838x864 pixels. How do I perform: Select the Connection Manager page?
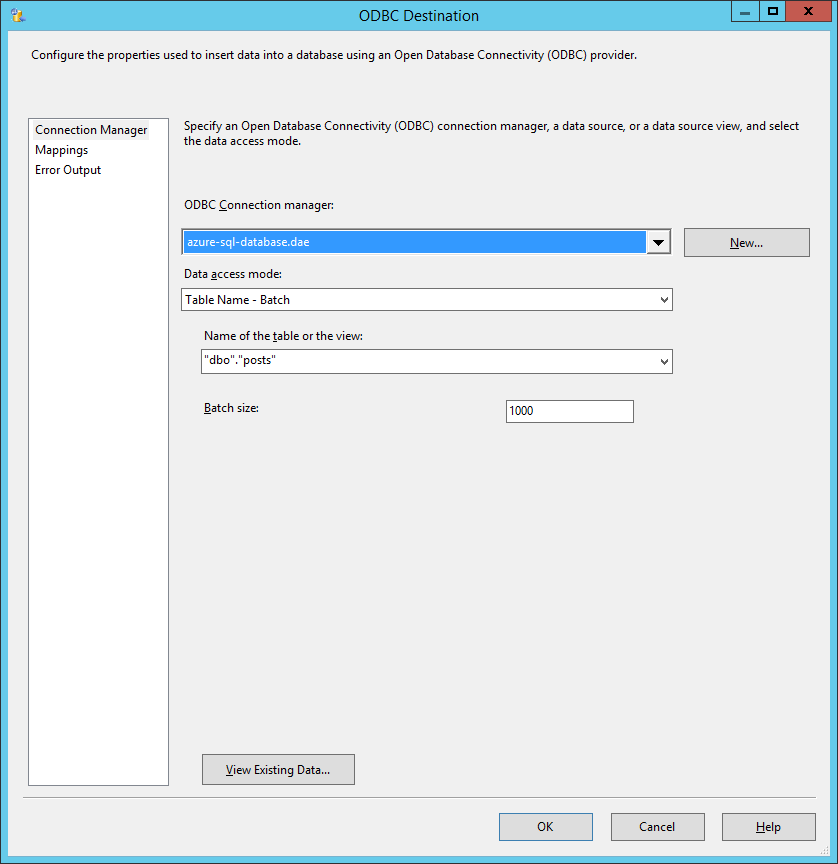pyautogui.click(x=90, y=129)
